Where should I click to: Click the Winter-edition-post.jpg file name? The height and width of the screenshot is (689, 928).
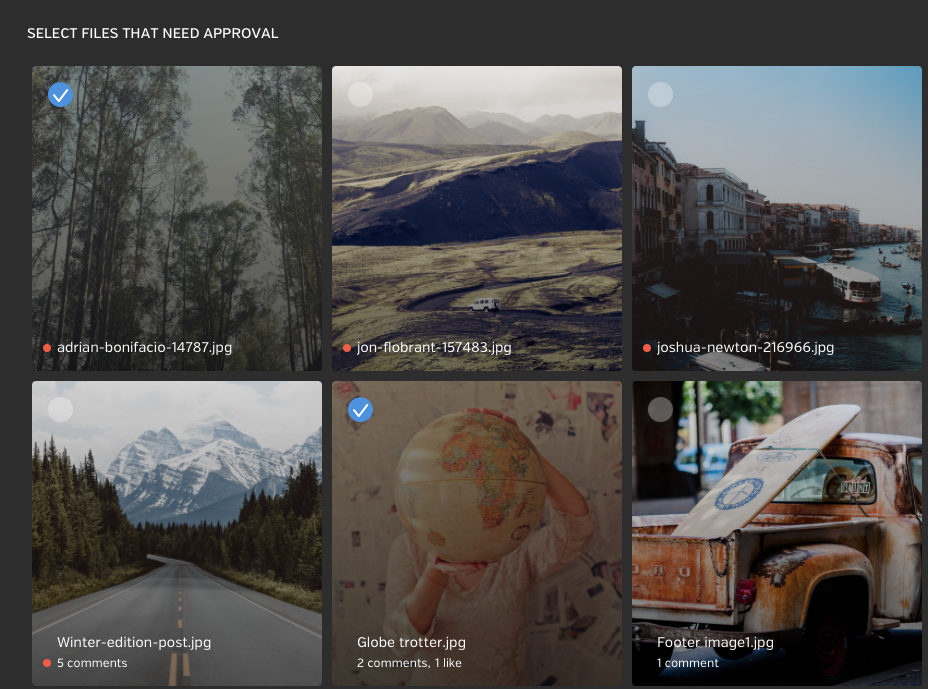[134, 642]
